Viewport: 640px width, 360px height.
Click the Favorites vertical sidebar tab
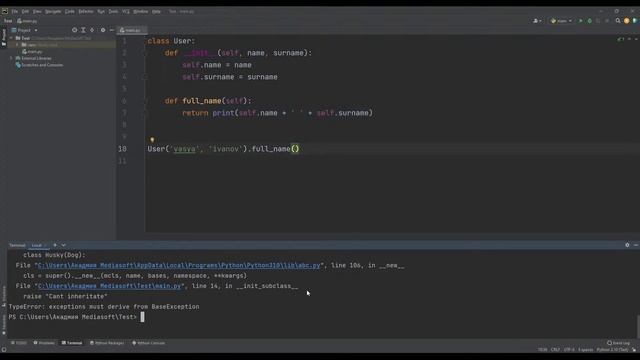click(x=4, y=324)
